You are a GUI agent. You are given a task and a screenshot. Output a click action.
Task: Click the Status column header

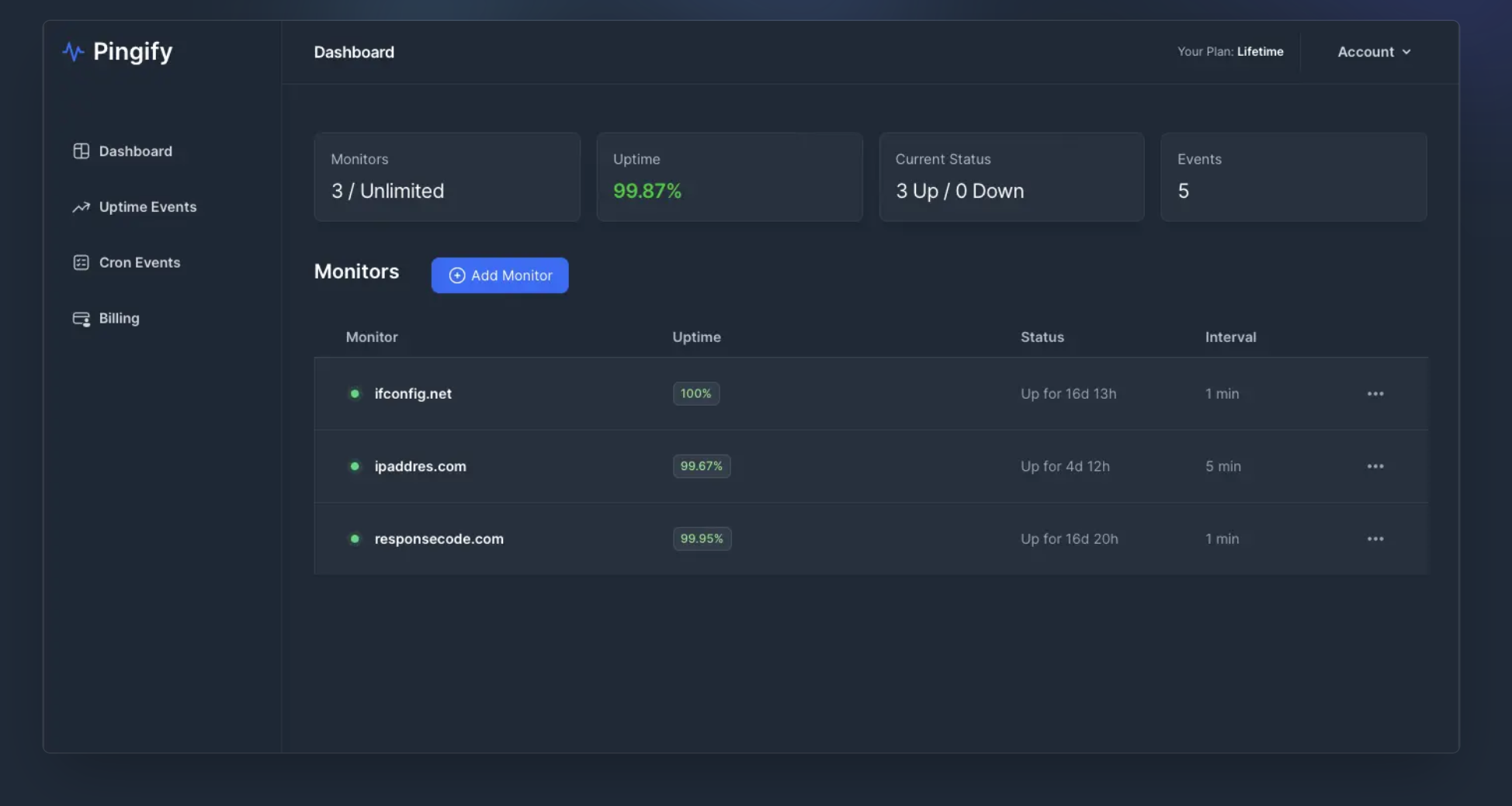[x=1042, y=337]
